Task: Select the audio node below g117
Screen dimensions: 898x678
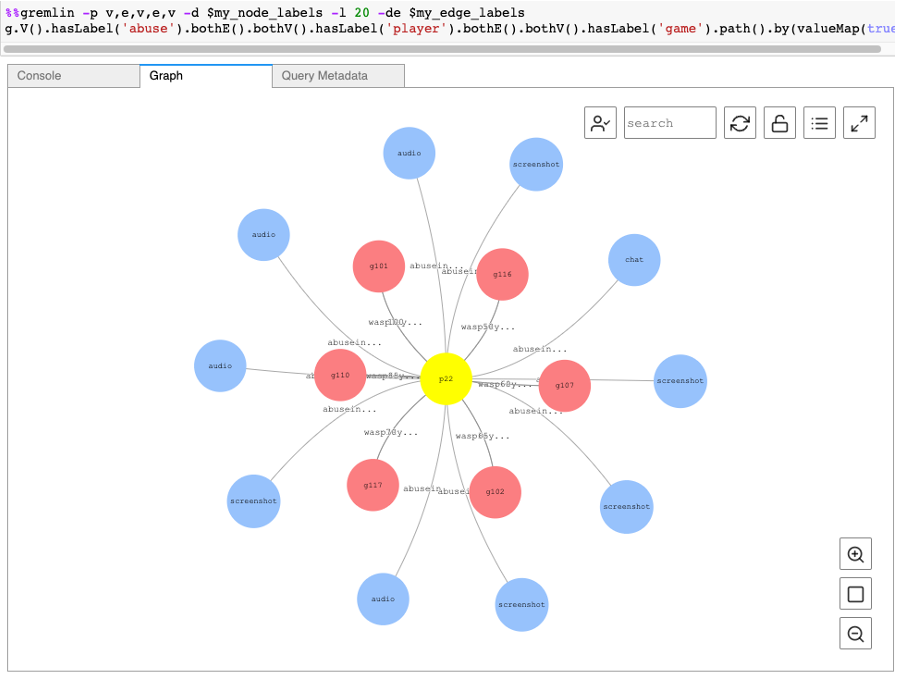Action: (383, 599)
